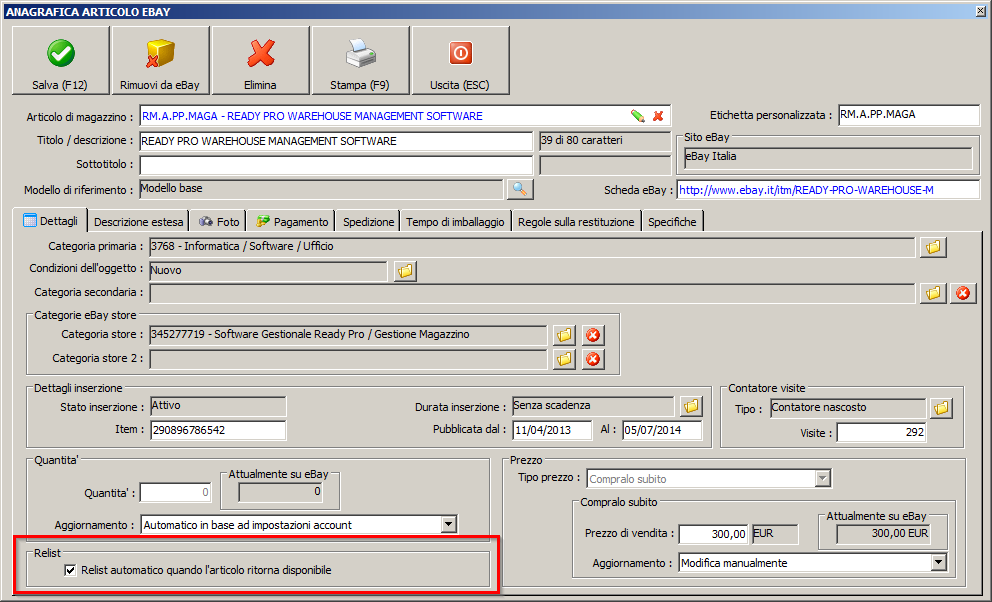Open Durata inserzione folder icon
This screenshot has height=602, width=992.
[691, 406]
